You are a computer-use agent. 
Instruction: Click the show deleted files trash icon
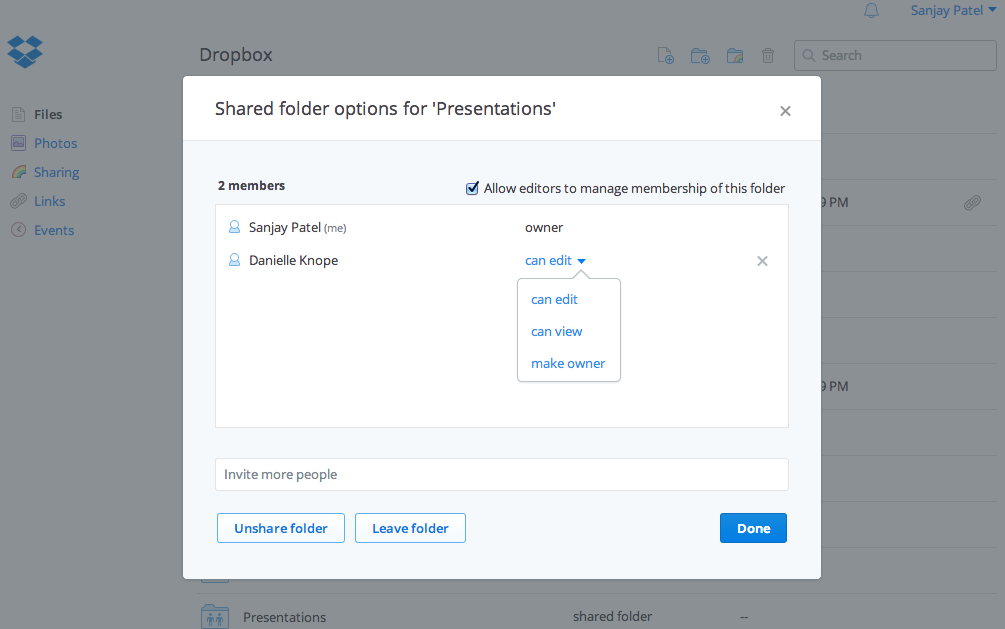(x=768, y=56)
